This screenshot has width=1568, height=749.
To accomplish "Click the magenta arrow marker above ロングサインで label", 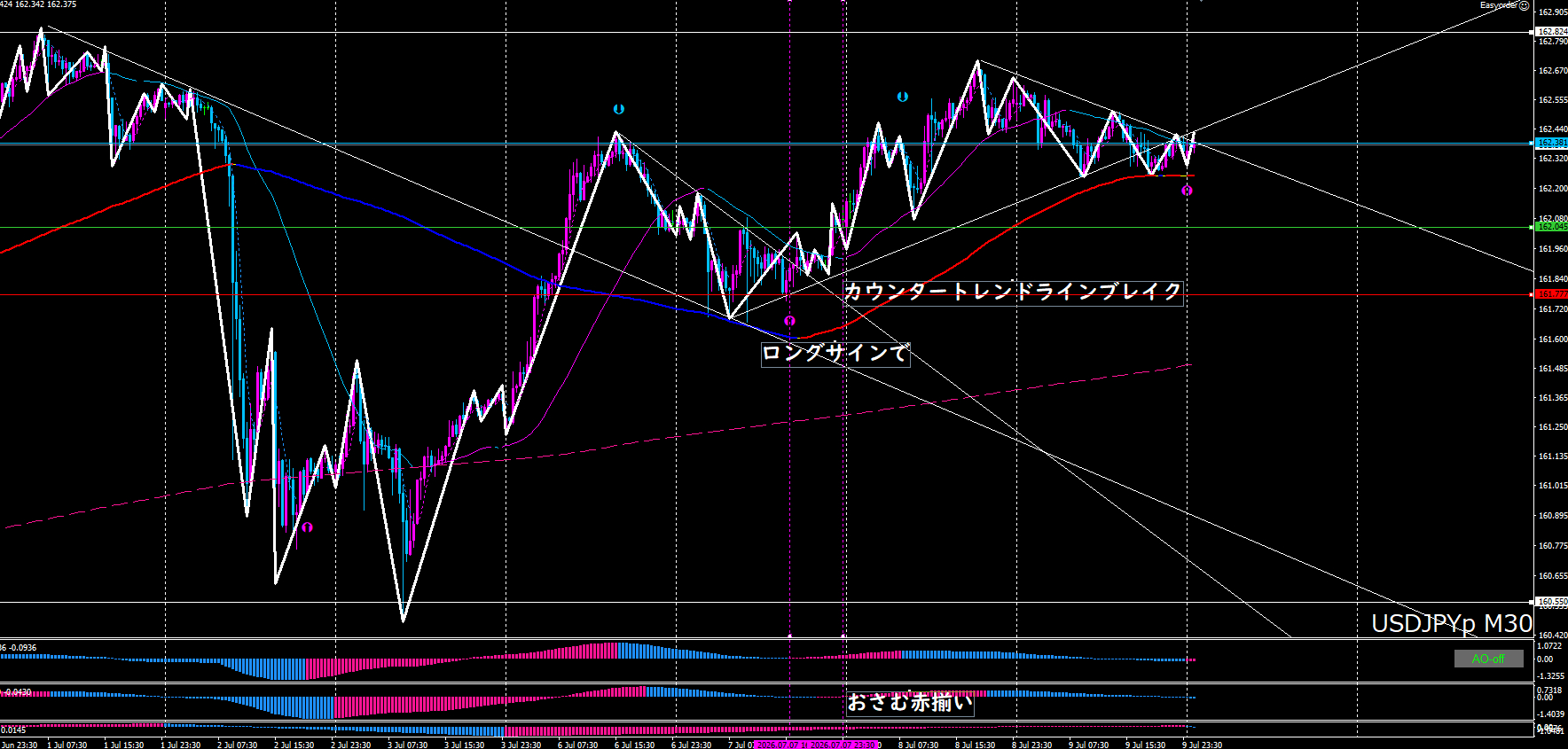I will tap(789, 321).
